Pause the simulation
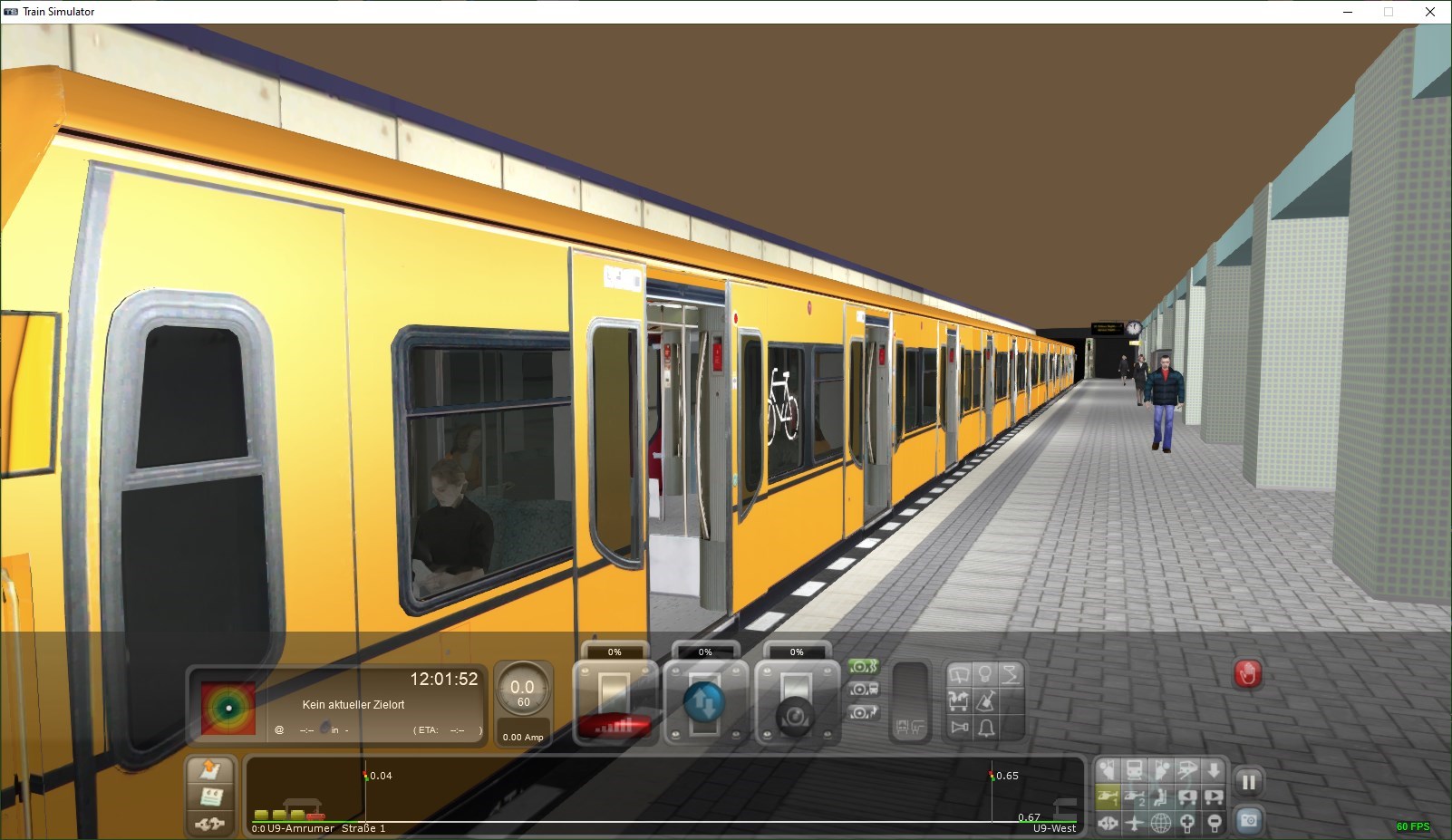 point(1248,782)
